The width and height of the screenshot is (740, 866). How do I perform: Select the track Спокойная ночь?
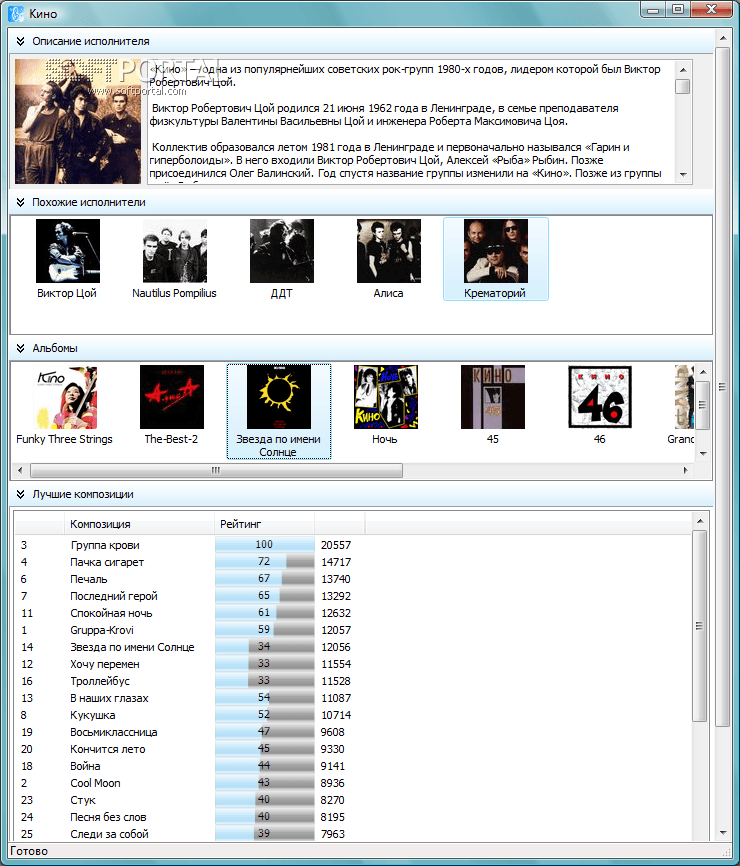(111, 613)
